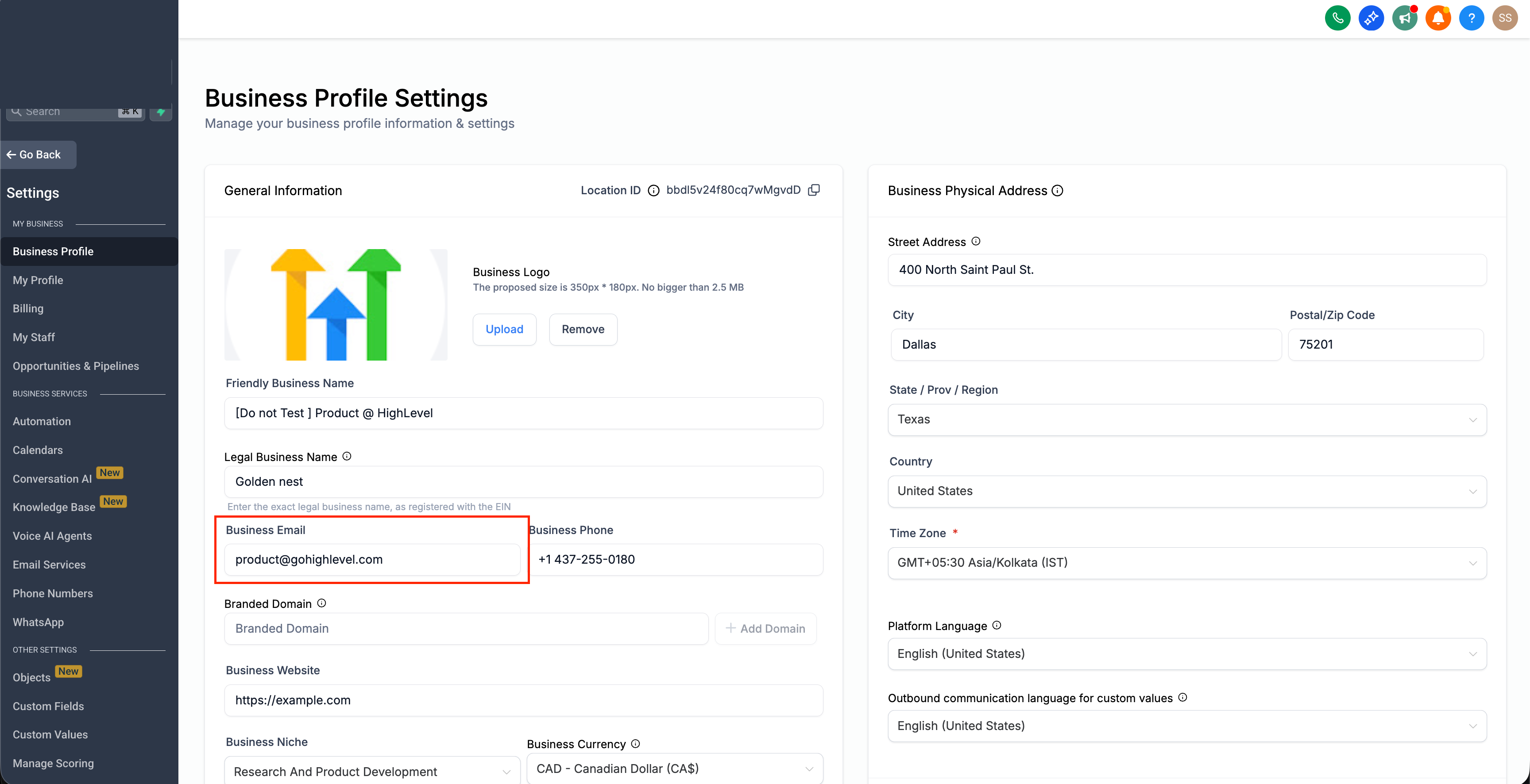Viewport: 1530px width, 784px height.
Task: Open WhatsApp settings
Action: (x=38, y=622)
